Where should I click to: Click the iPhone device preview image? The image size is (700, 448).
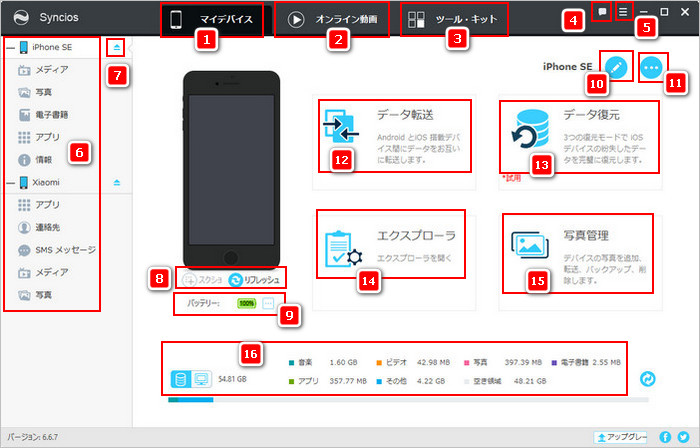click(231, 170)
